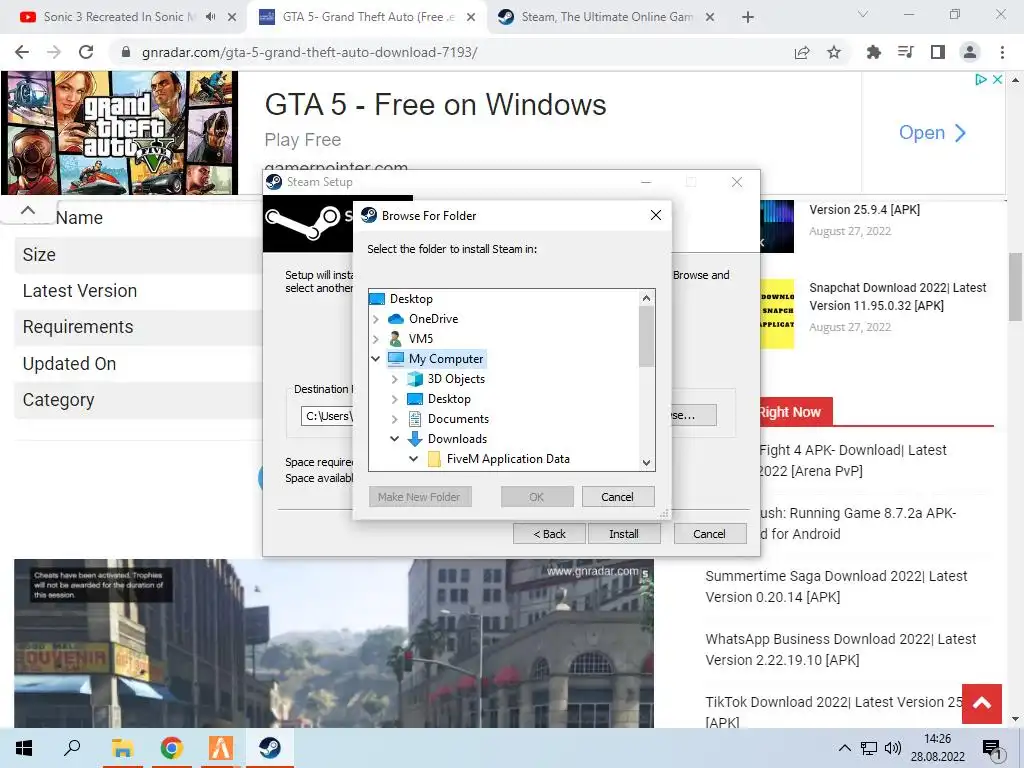Click the browser forward arrow
This screenshot has width=1024, height=768.
(x=54, y=52)
